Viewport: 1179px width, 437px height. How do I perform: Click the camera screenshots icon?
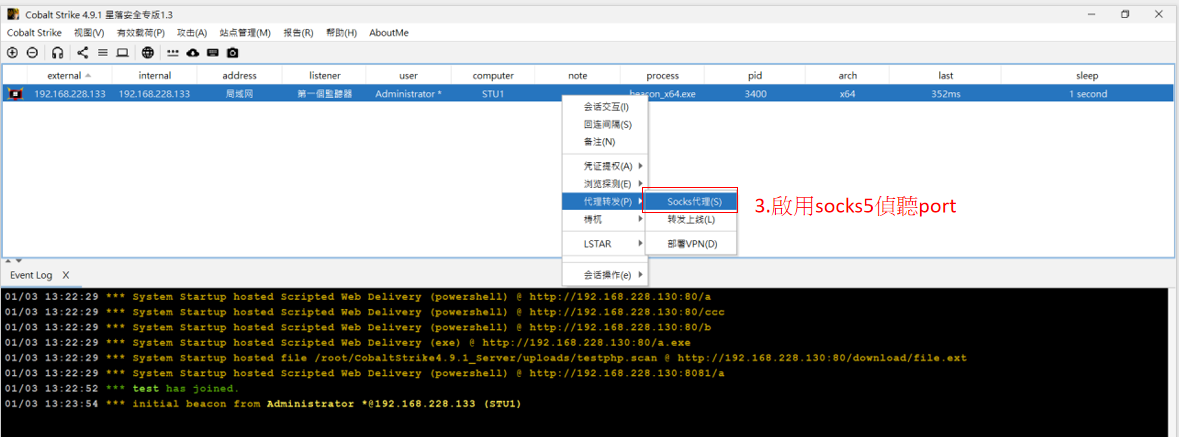pyautogui.click(x=233, y=53)
